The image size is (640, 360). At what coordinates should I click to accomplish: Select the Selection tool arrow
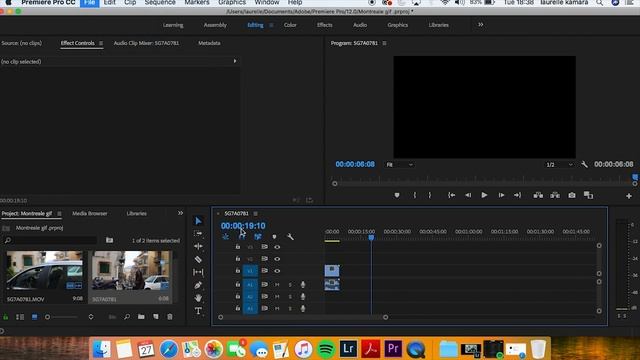click(198, 221)
